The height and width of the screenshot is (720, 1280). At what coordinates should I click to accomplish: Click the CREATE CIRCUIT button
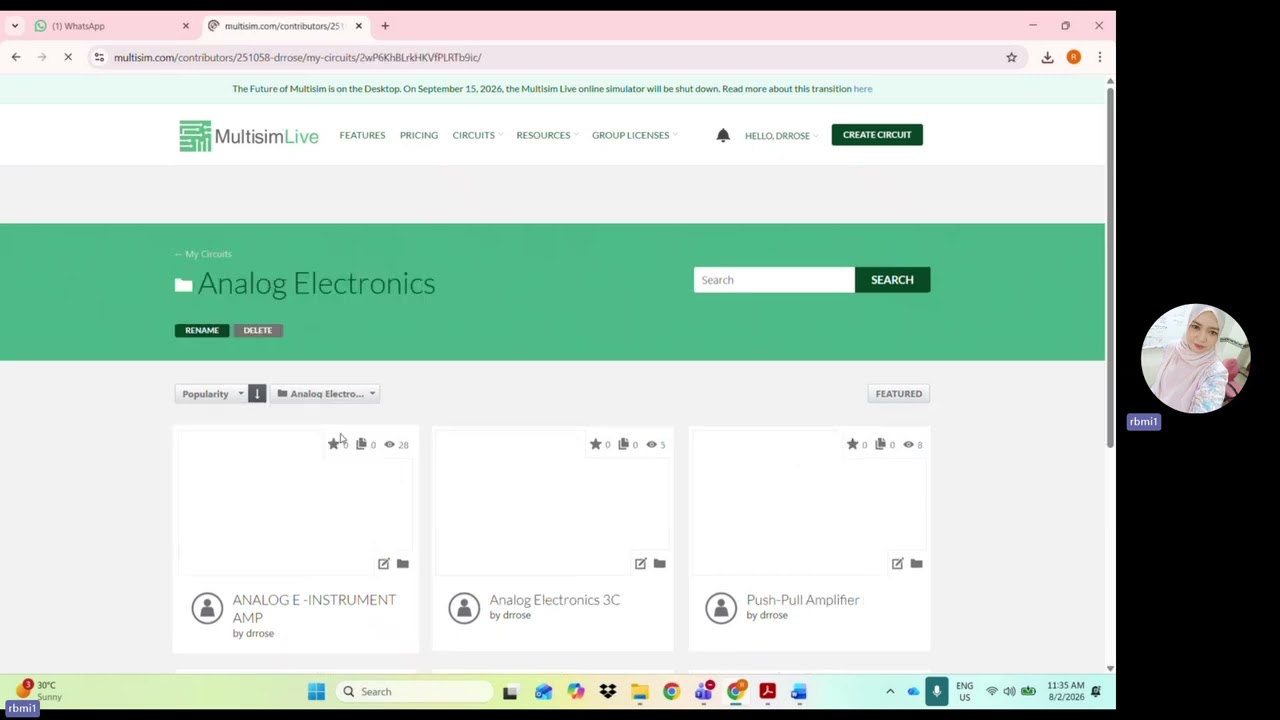pos(877,135)
